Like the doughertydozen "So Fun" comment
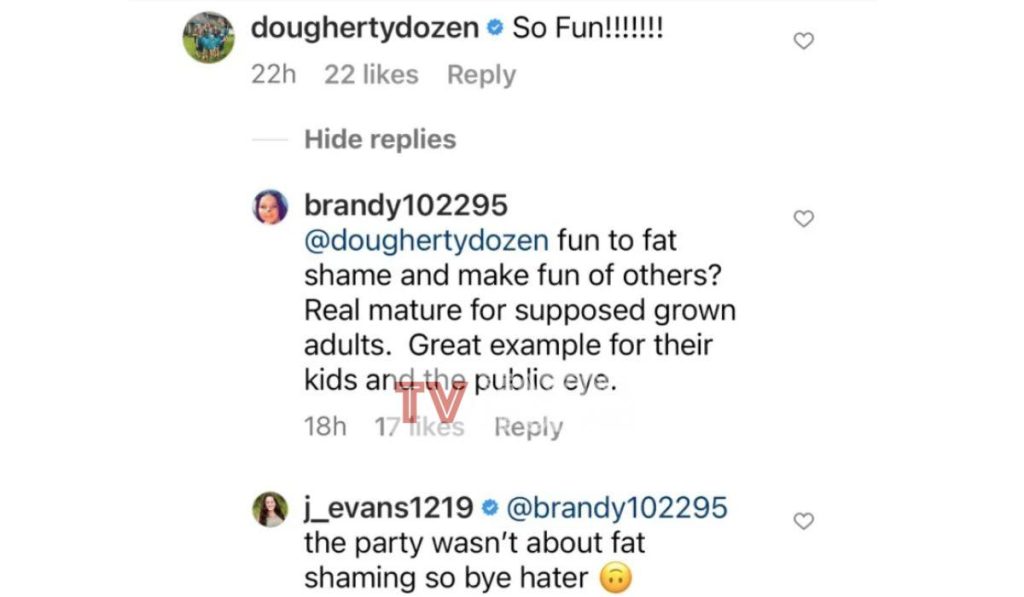This screenshot has width=1024, height=597. (803, 41)
